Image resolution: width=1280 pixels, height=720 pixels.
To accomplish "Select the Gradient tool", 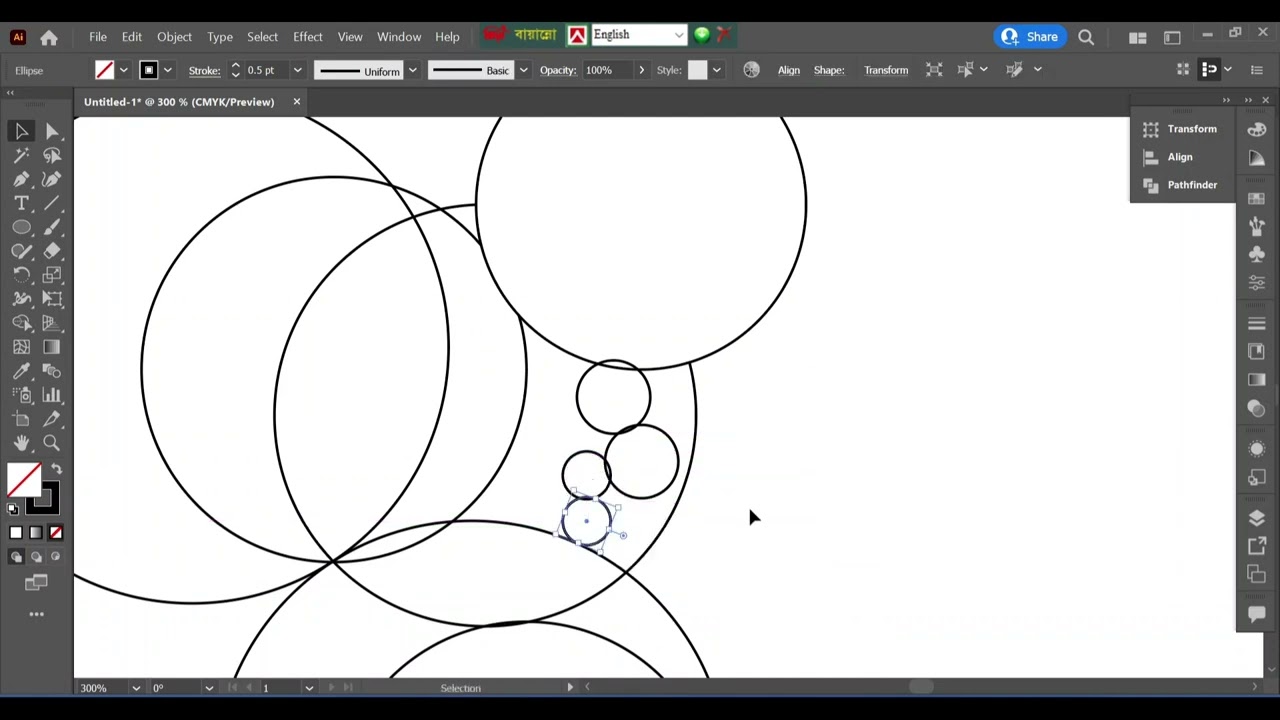I will [52, 347].
